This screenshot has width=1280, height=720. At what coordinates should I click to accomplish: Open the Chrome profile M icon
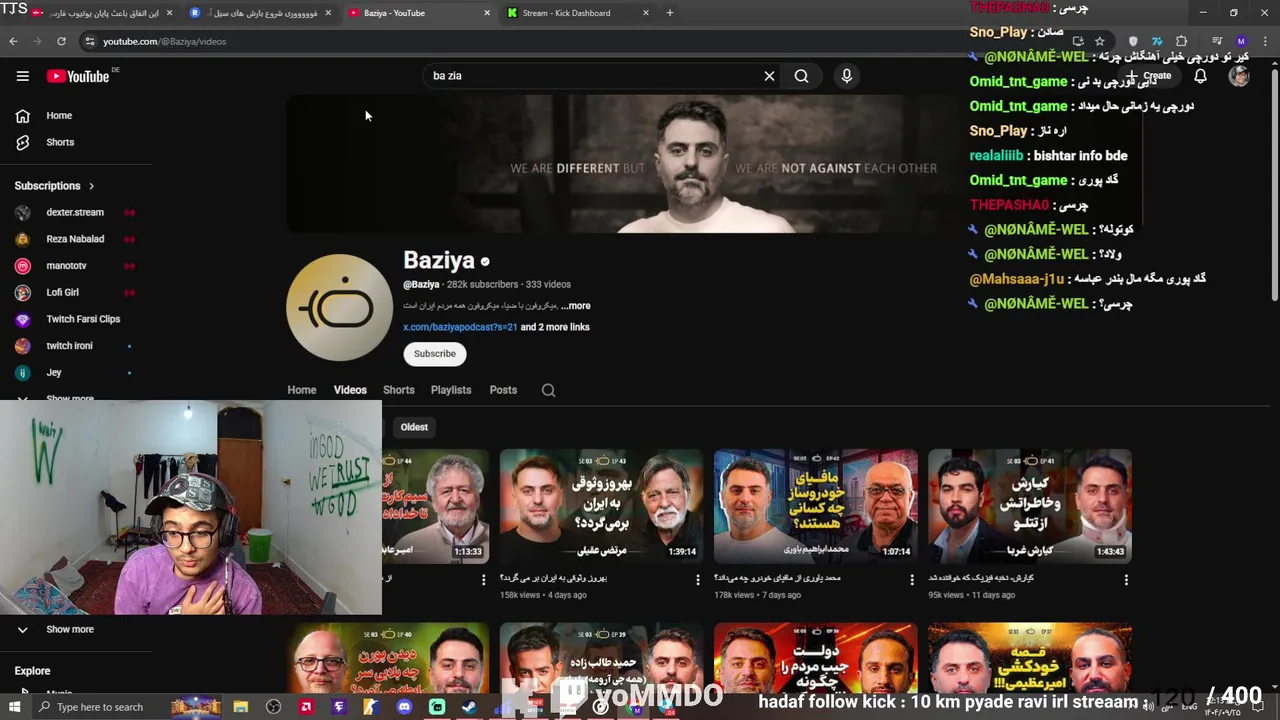click(x=1241, y=41)
